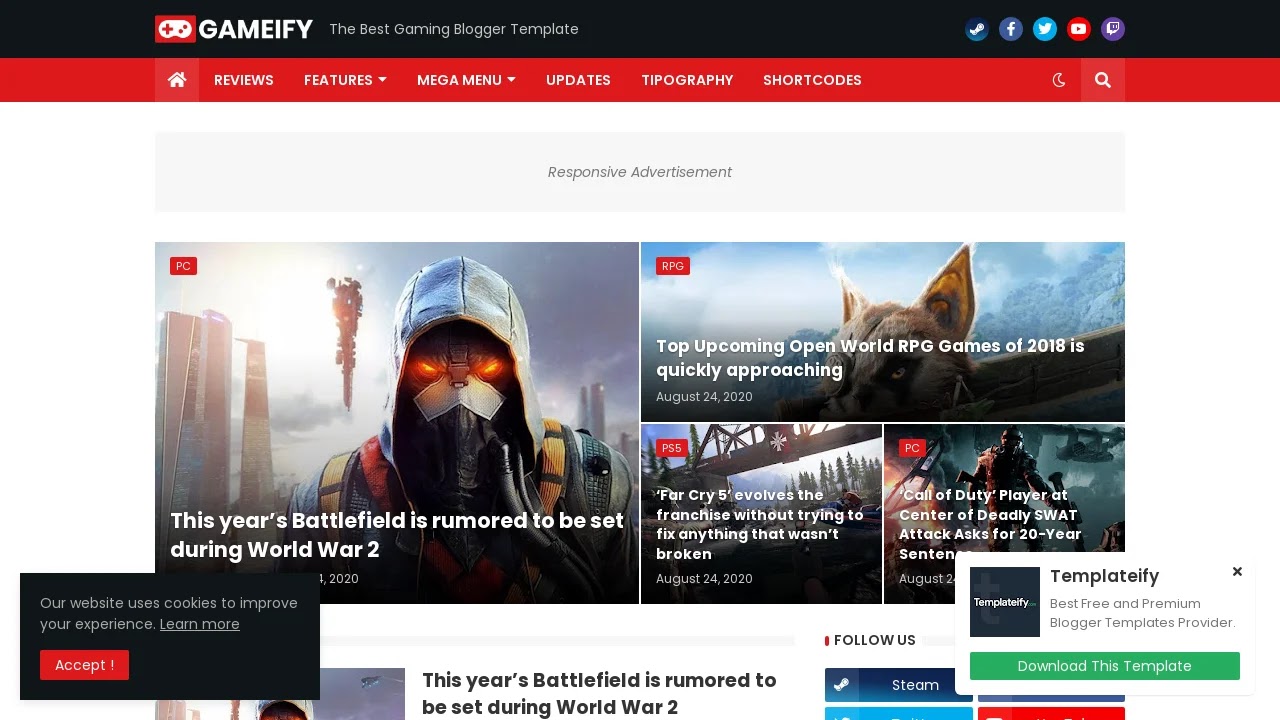Image resolution: width=1280 pixels, height=720 pixels.
Task: Open the Twitch social icon in header
Action: 1113,29
